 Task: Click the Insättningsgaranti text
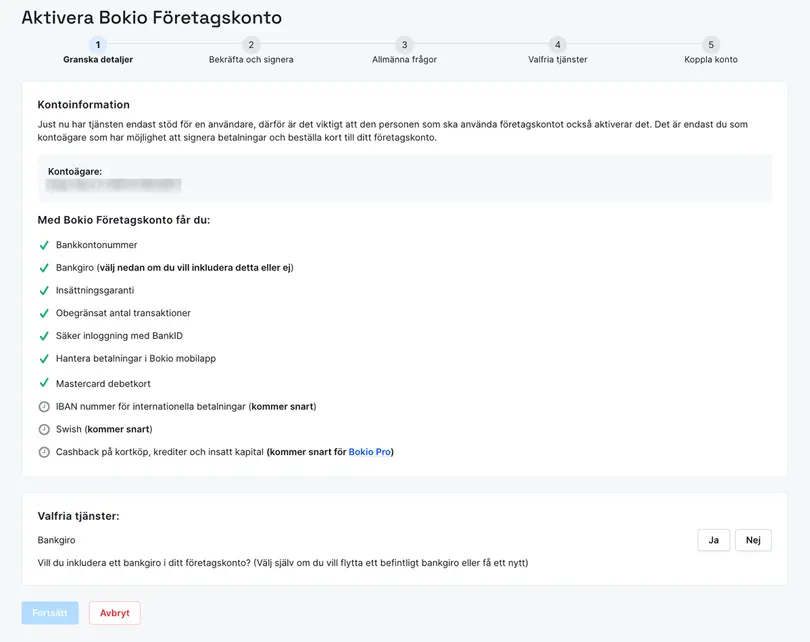95,290
